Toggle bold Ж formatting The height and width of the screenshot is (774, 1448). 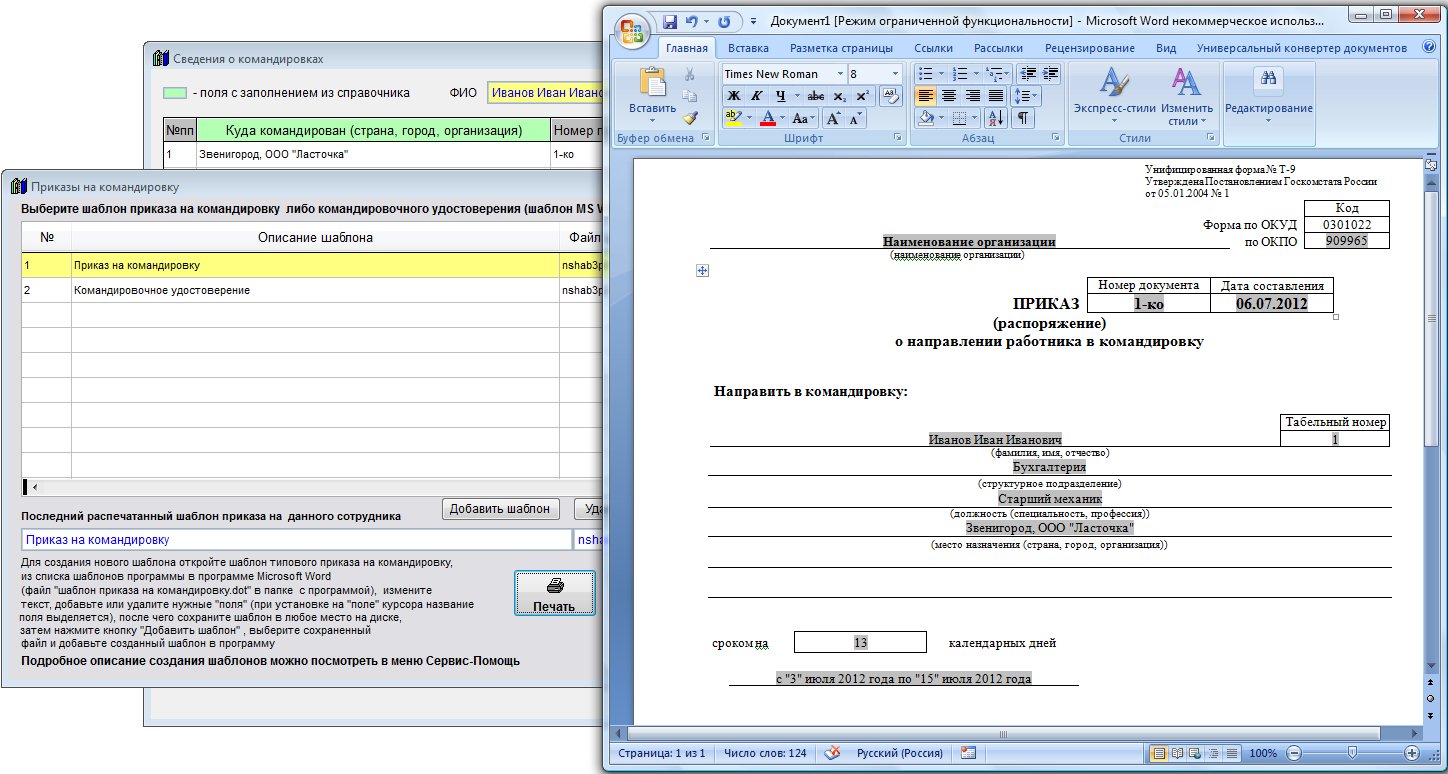coord(734,96)
